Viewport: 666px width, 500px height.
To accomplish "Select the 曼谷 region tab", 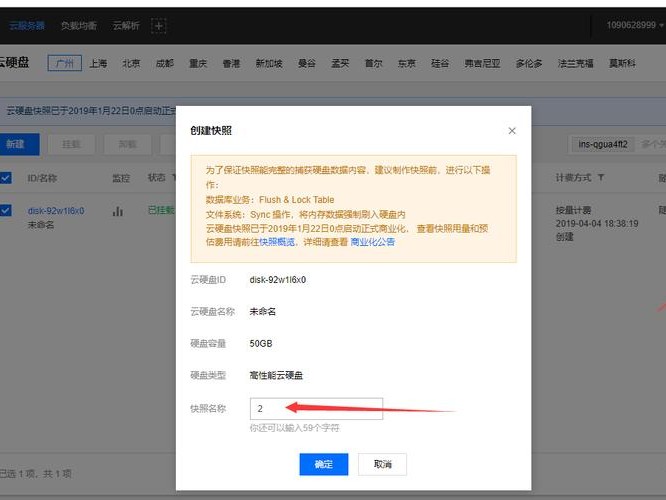I will [x=307, y=63].
